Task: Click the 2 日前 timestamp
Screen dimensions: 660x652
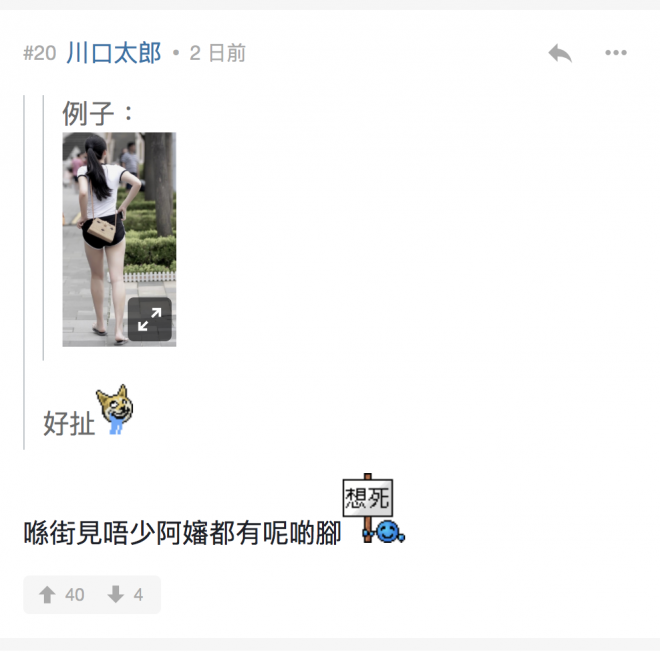Action: tap(218, 53)
